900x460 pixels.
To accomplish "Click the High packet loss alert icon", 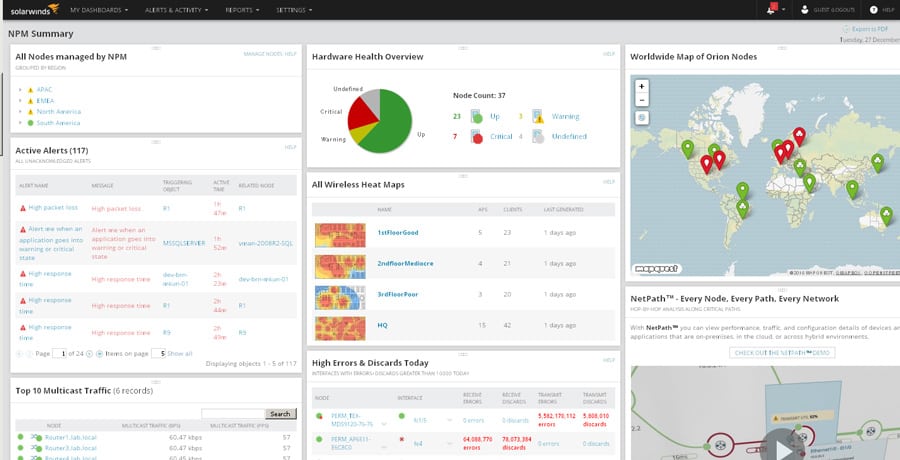I will tap(23, 208).
